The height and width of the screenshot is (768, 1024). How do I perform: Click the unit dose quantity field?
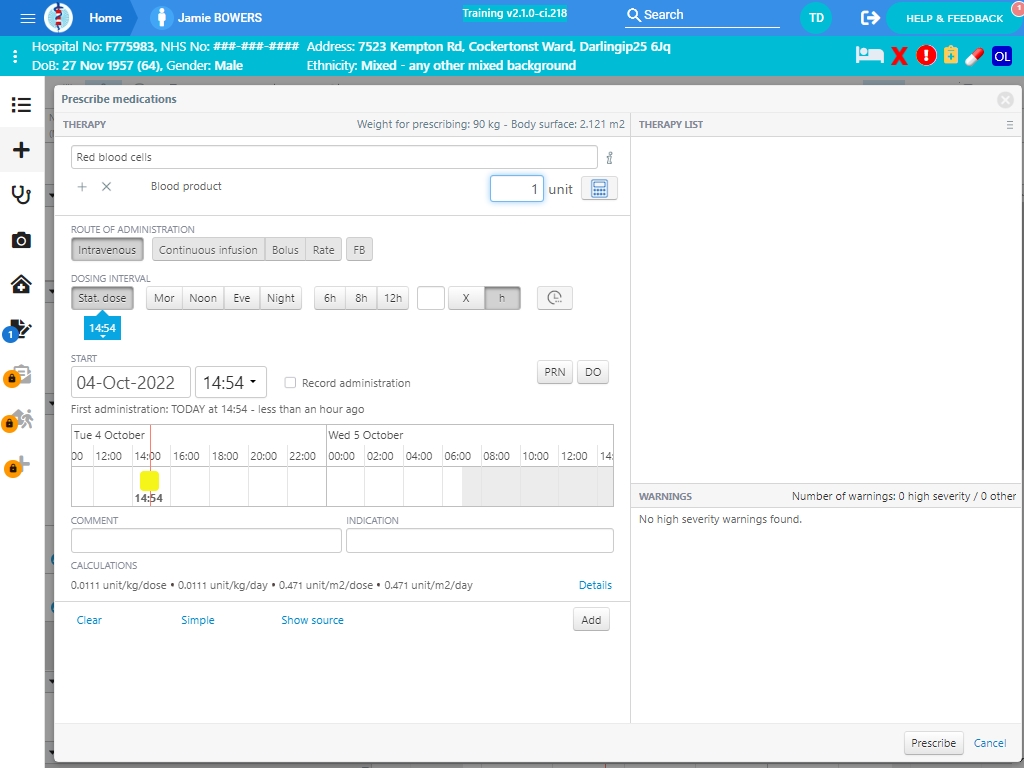coord(517,189)
